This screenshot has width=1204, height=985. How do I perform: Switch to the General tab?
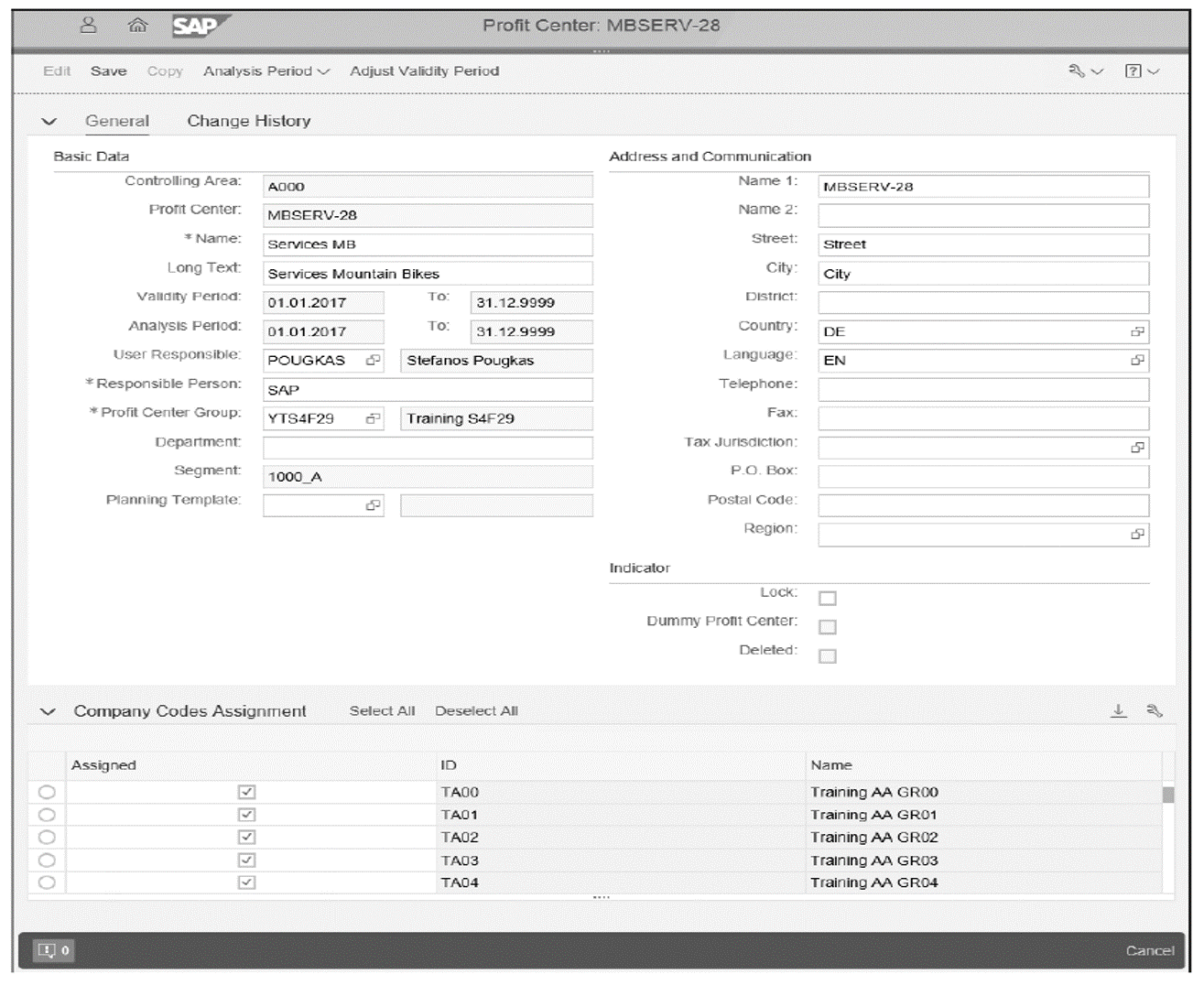116,120
